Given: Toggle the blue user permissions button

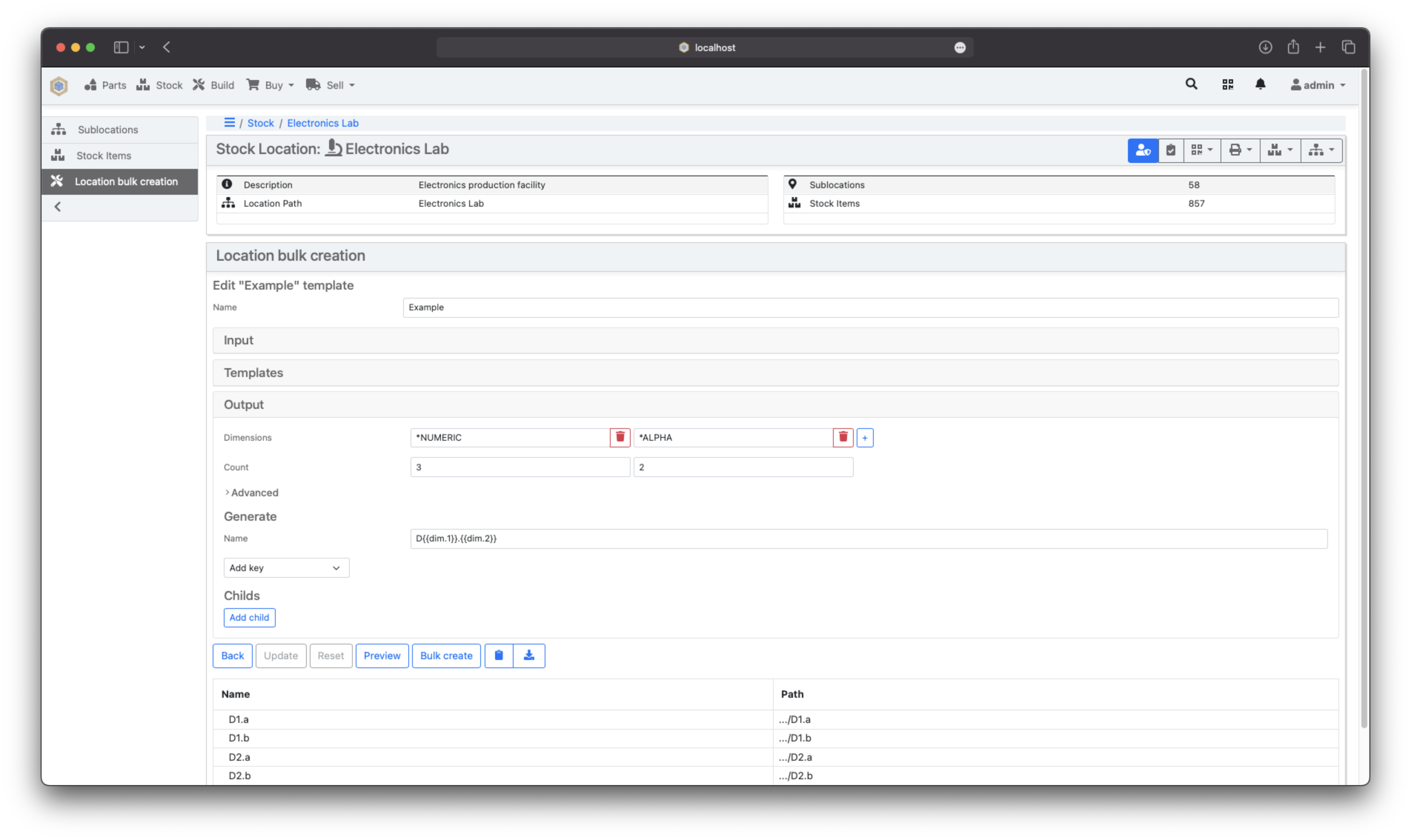Looking at the screenshot, I should pos(1143,150).
